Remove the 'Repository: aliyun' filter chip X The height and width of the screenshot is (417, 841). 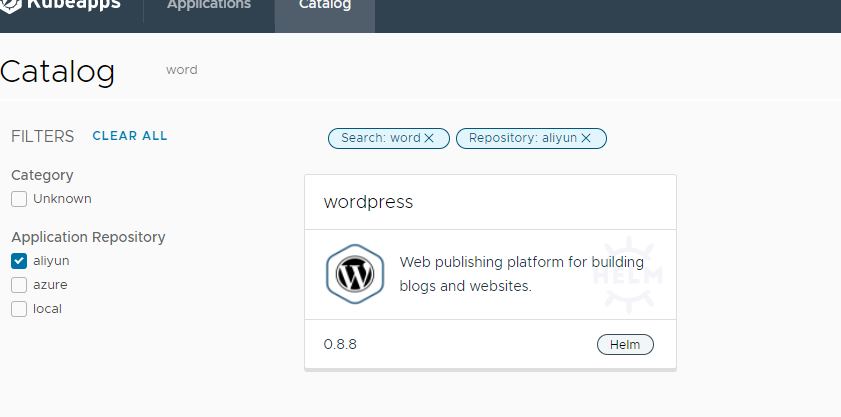click(586, 138)
